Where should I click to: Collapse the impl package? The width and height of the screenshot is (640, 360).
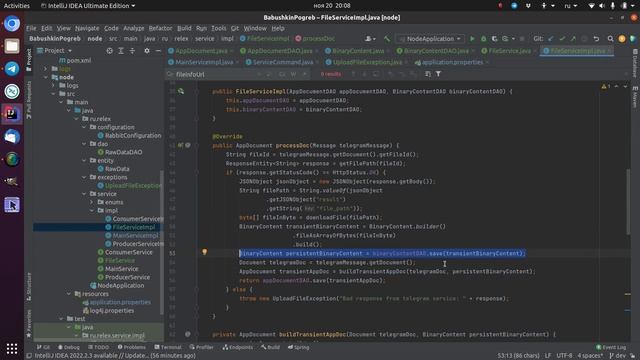coord(92,210)
